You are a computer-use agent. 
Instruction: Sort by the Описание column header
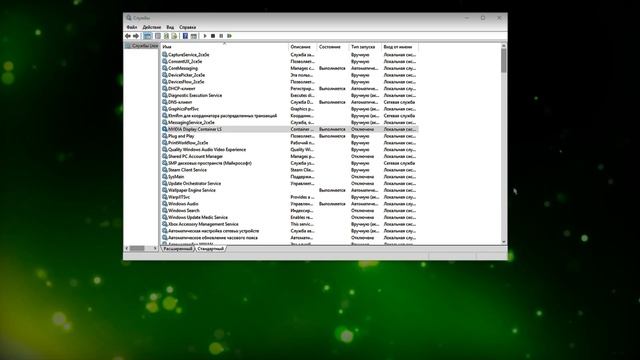coord(302,47)
